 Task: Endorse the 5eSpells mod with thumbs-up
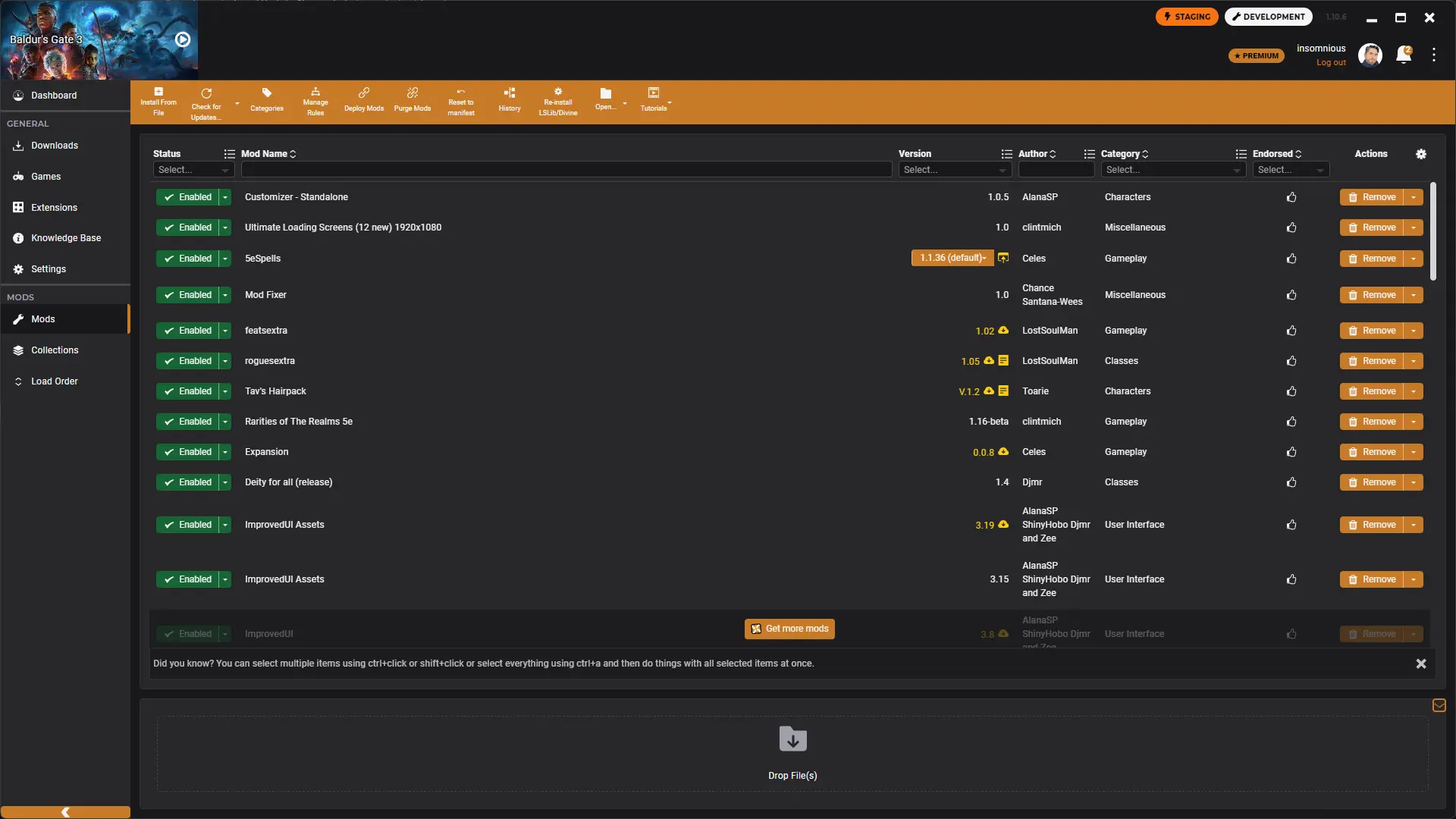(x=1291, y=259)
